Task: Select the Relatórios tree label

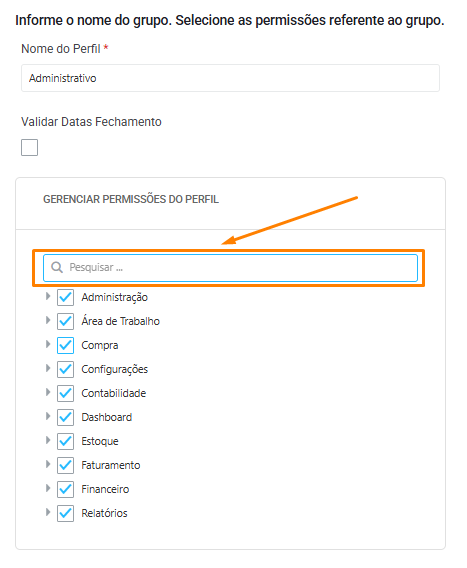Action: click(x=104, y=513)
